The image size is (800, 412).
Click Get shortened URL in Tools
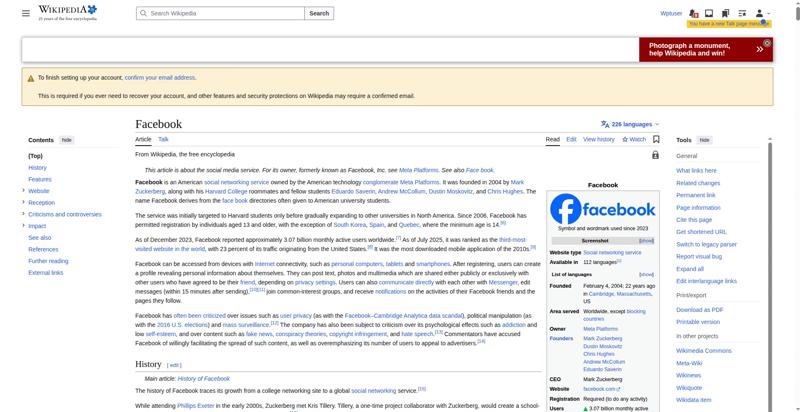click(x=702, y=232)
